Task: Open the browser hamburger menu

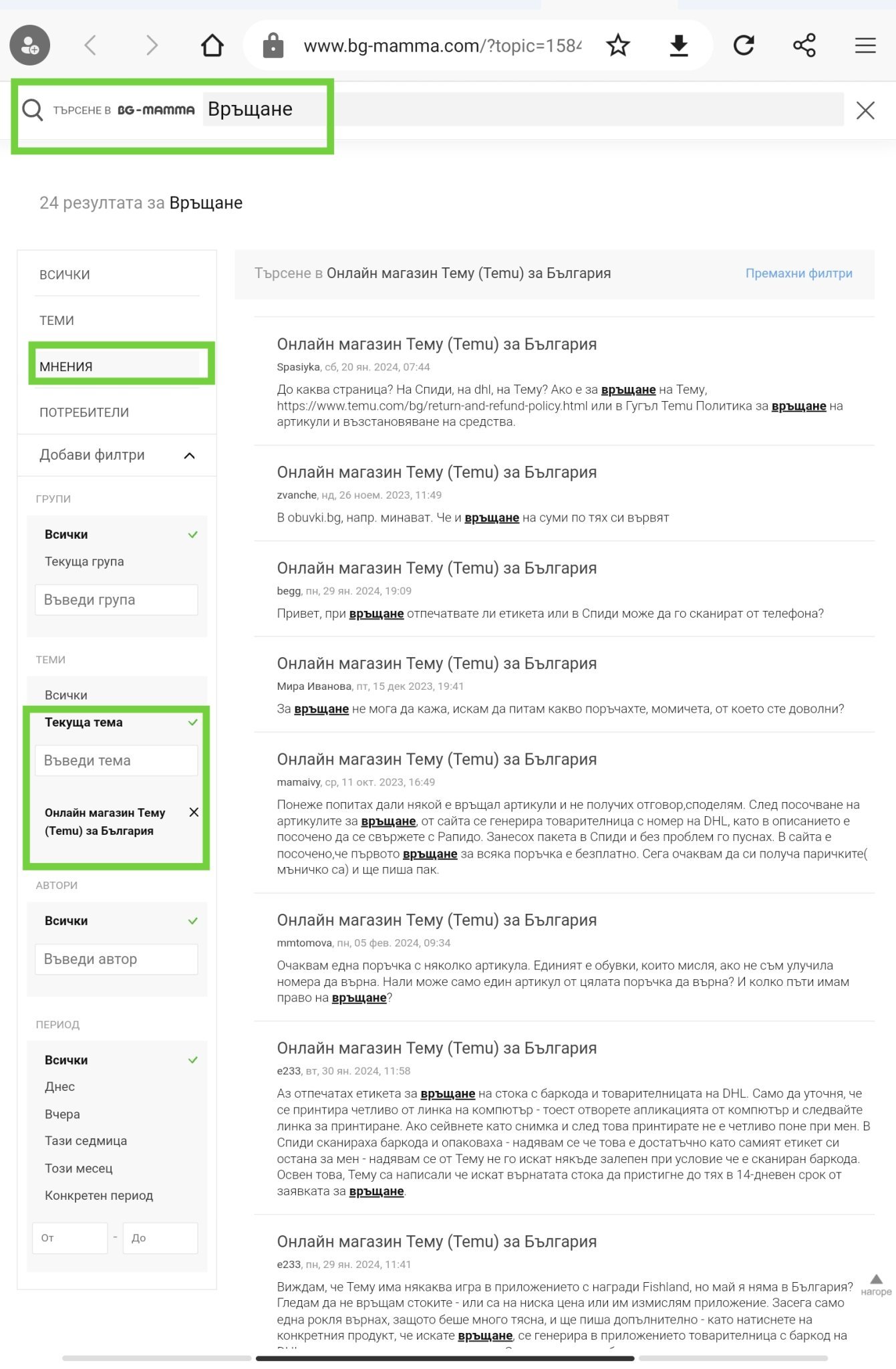Action: coord(865,45)
